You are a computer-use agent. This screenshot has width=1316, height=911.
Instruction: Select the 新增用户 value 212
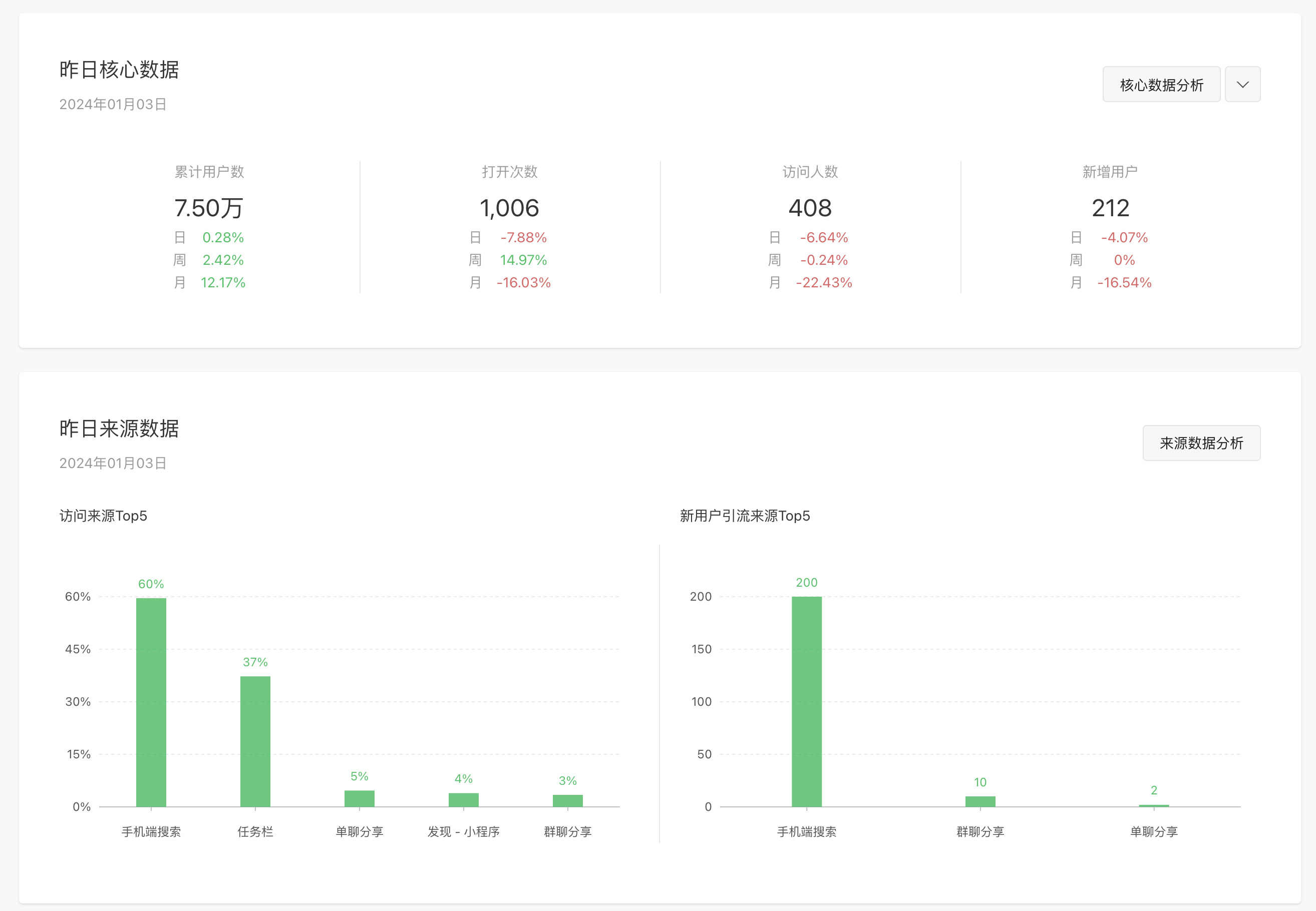pos(1110,208)
